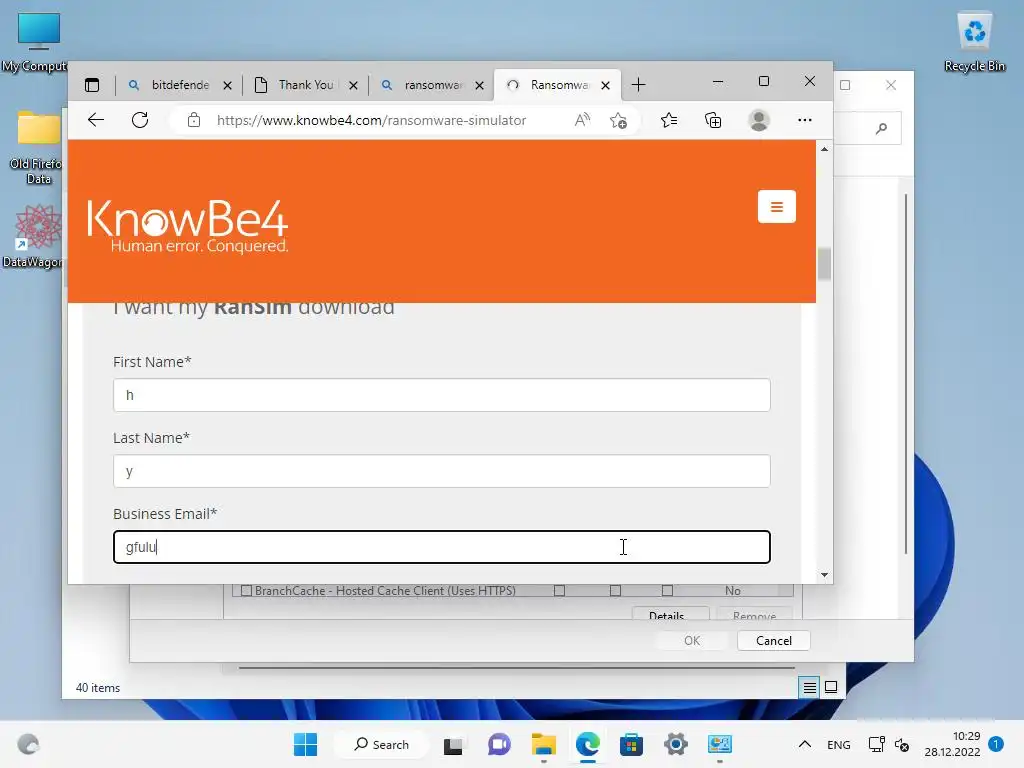Click Cancel in the background dialog
This screenshot has width=1024, height=768.
click(x=774, y=641)
